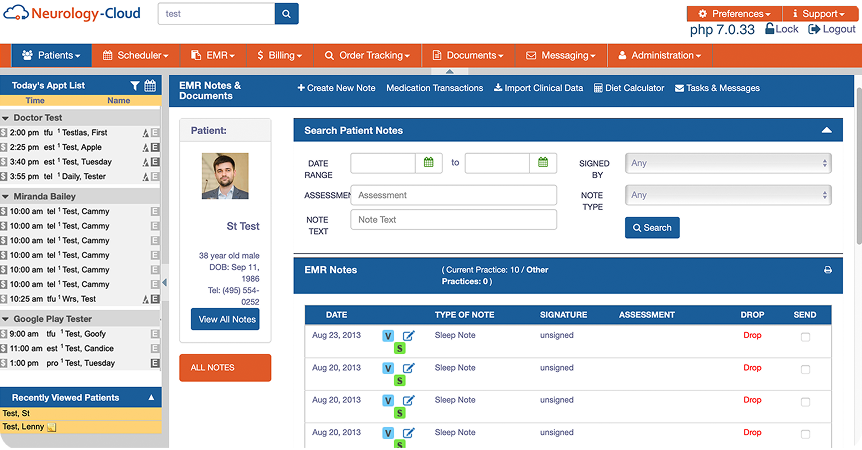Open the calendar grid icon in Today's Appt List
The height and width of the screenshot is (450, 862).
[x=150, y=86]
